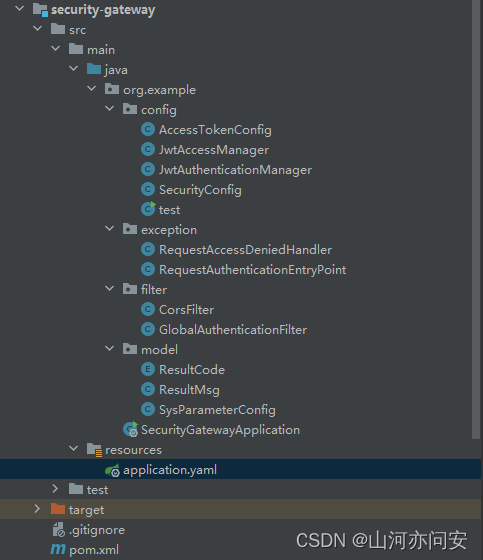This screenshot has width=483, height=560.
Task: Collapse the config package
Action: (109, 108)
